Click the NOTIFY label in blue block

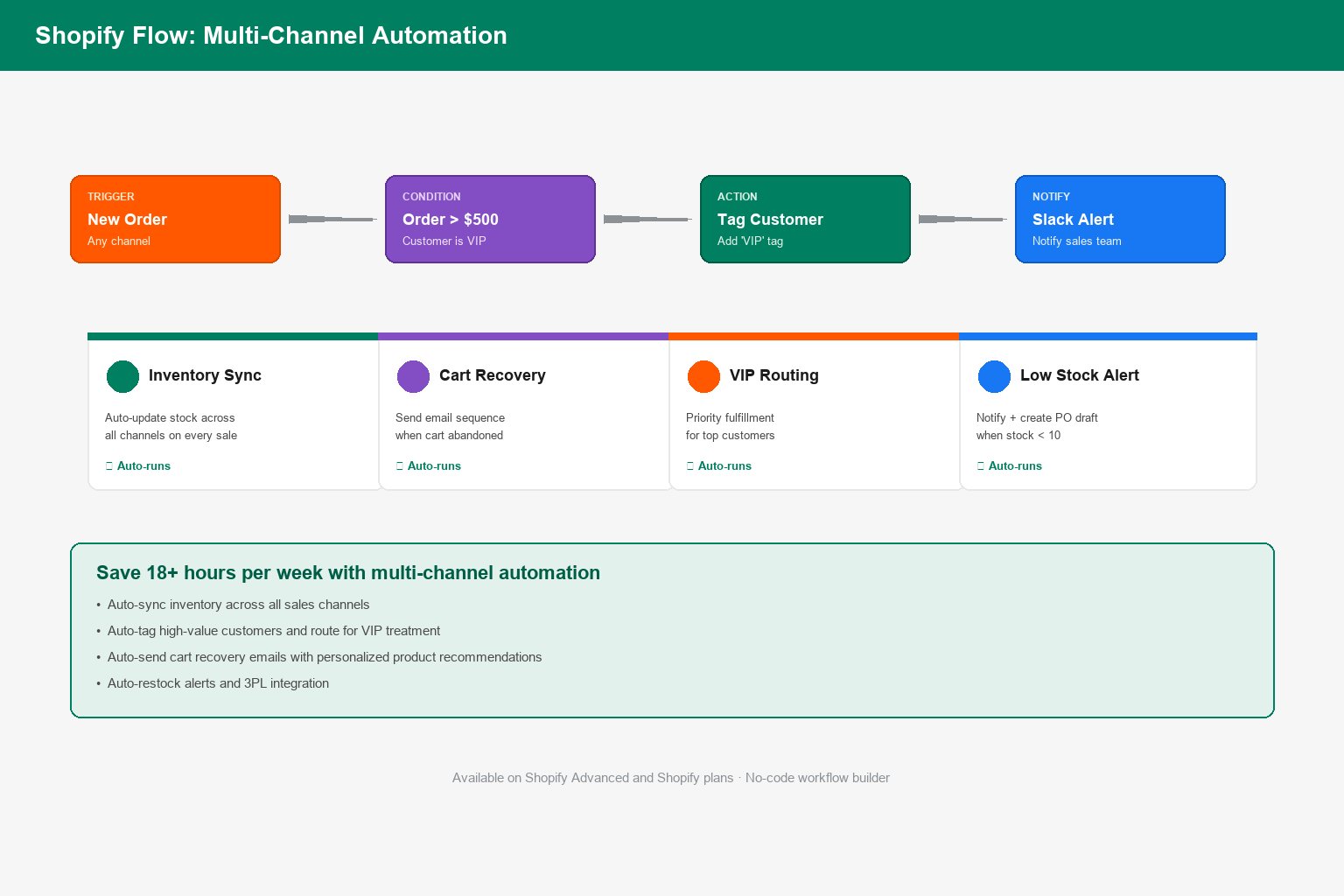(x=1051, y=197)
